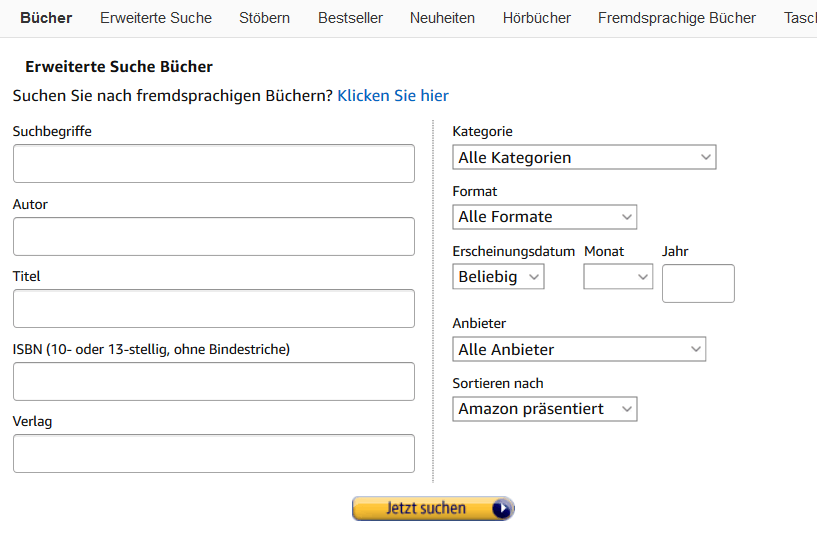Open the Stöbern navigation item

pyautogui.click(x=265, y=18)
